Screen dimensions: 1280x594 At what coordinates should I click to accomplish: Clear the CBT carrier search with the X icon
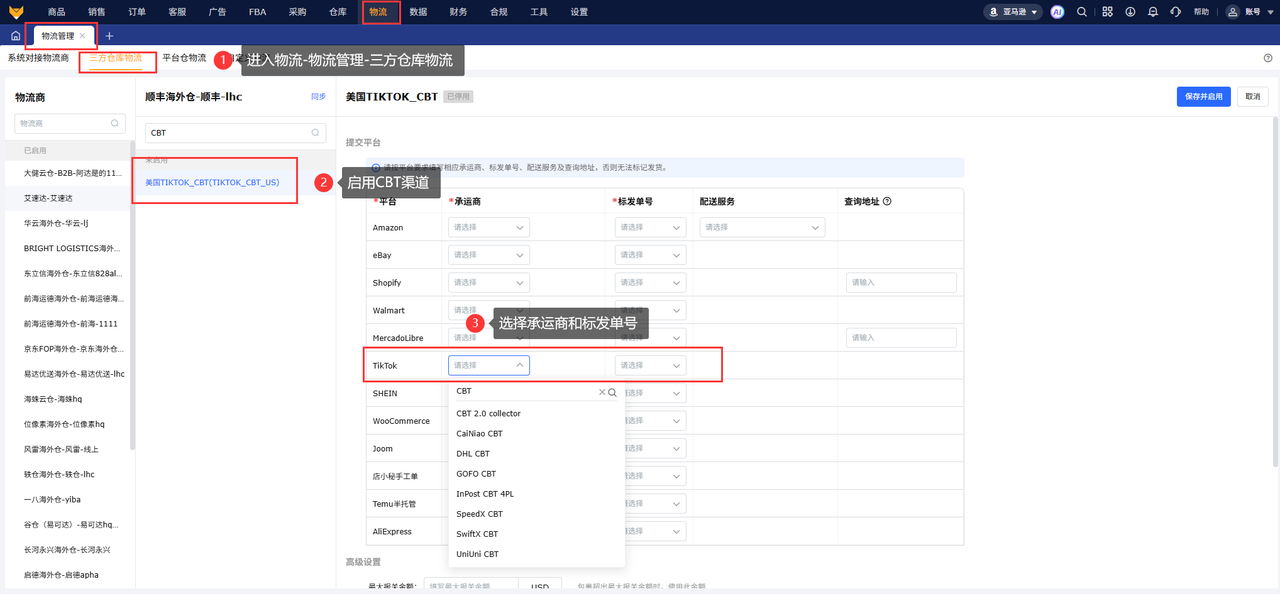point(602,392)
